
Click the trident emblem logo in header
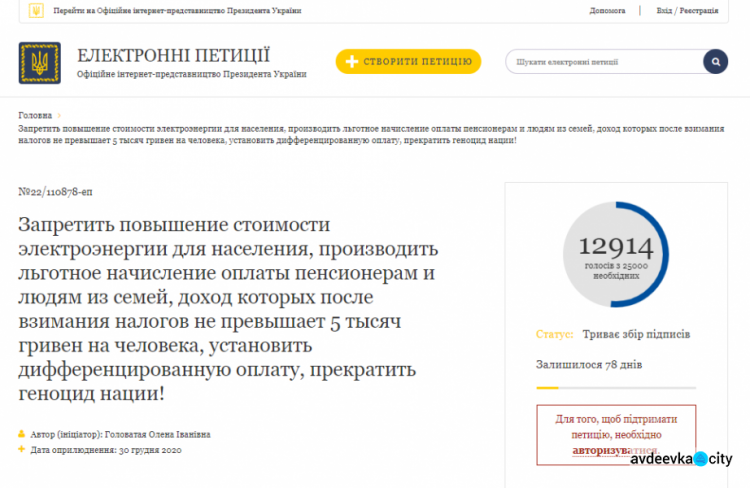tap(39, 62)
